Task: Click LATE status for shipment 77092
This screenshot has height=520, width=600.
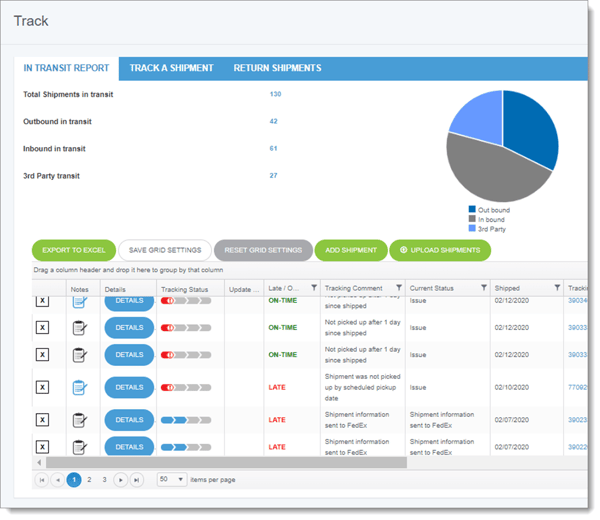Action: pyautogui.click(x=277, y=388)
